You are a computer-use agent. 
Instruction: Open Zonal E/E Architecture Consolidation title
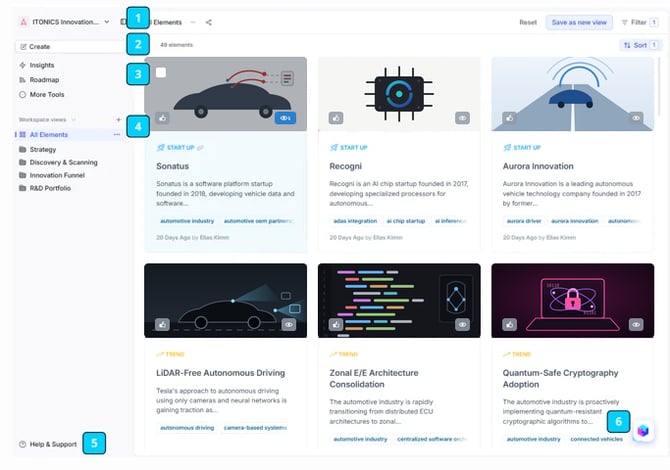[x=374, y=379]
